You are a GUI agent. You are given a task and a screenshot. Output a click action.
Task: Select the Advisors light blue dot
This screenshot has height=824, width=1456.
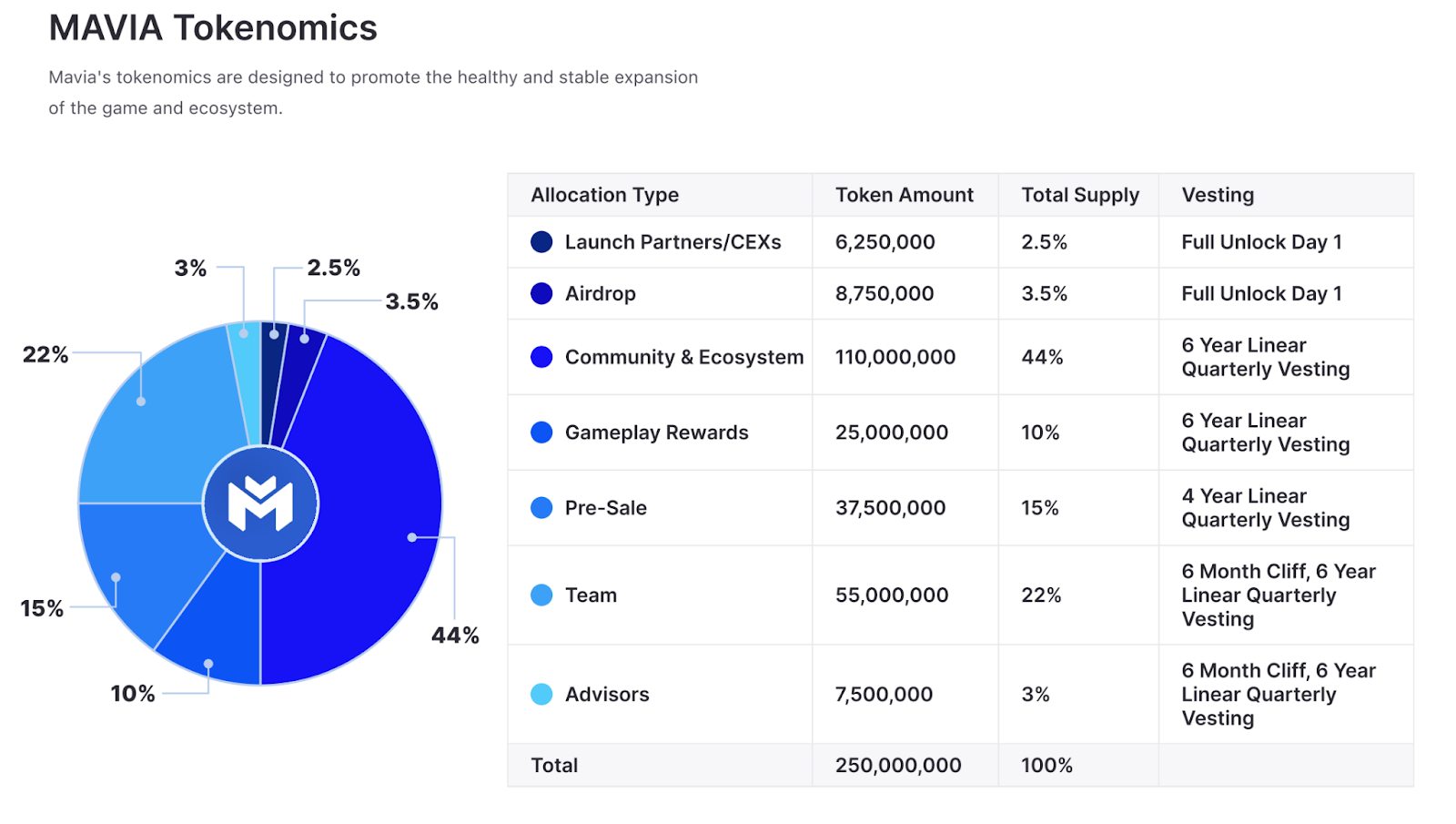click(541, 695)
